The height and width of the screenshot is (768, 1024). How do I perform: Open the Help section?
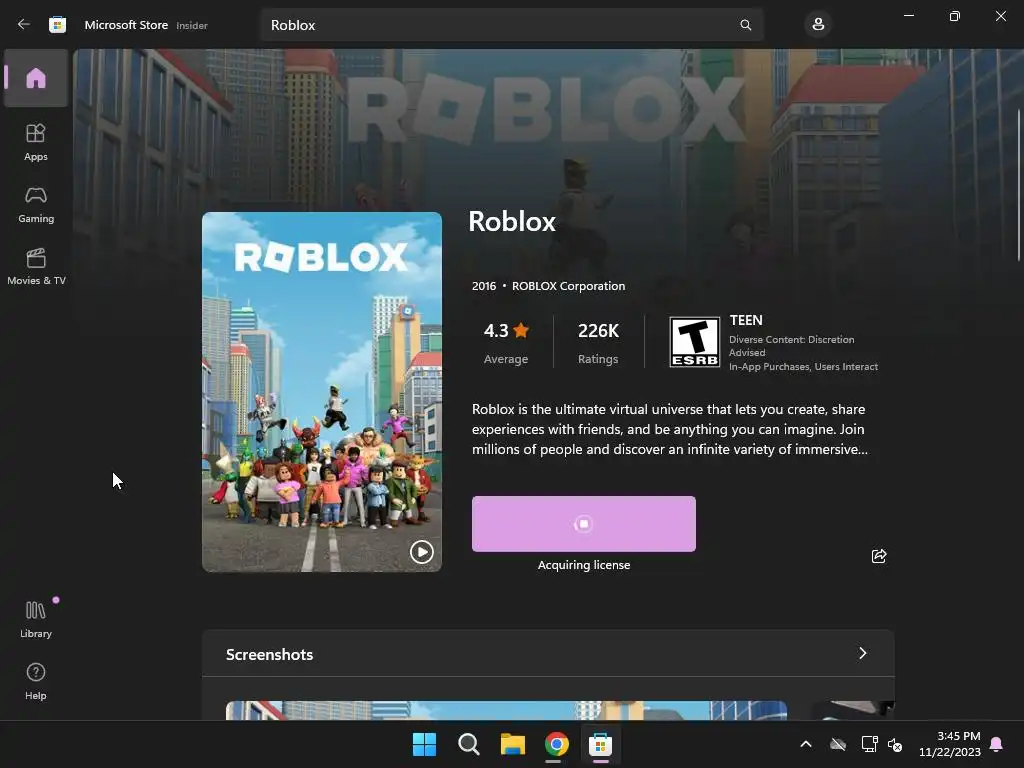click(x=36, y=681)
